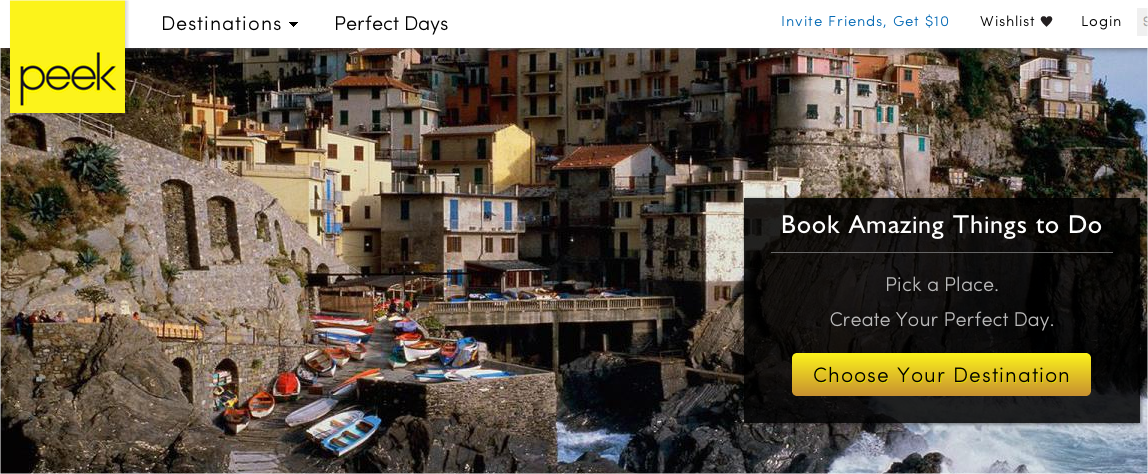Click the divider line under the promo heading
Screen dimensions: 1148x474
(942, 252)
